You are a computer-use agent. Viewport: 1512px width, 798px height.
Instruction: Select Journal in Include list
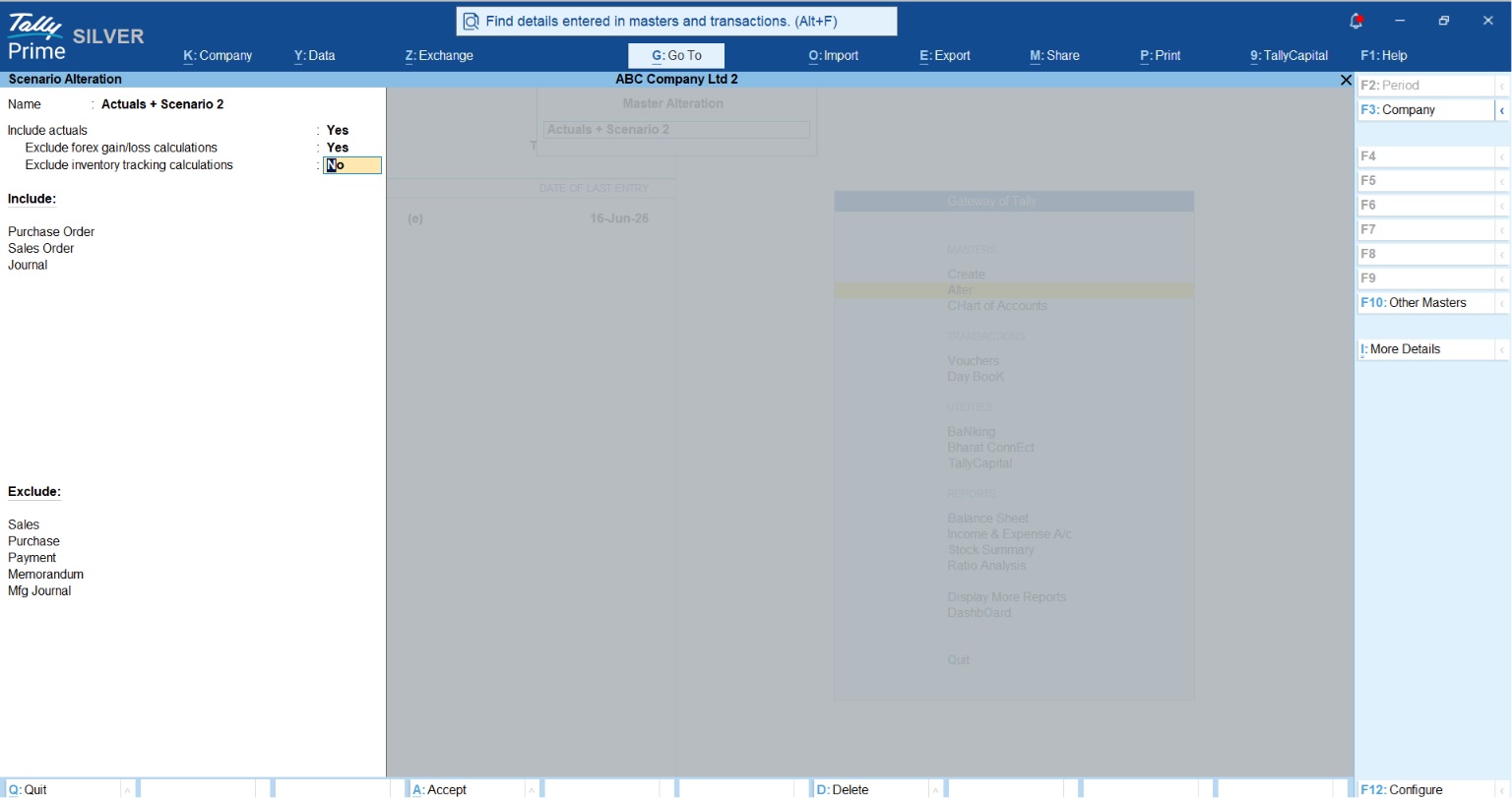tap(28, 266)
